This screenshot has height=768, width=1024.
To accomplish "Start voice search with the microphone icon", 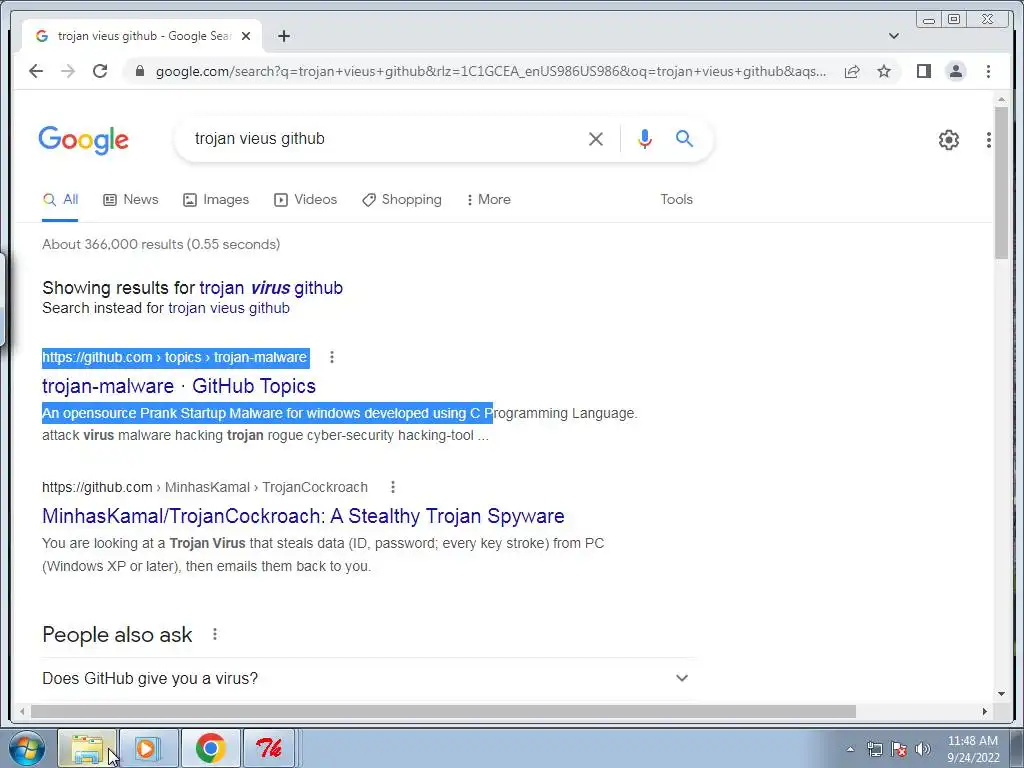I will 645,138.
